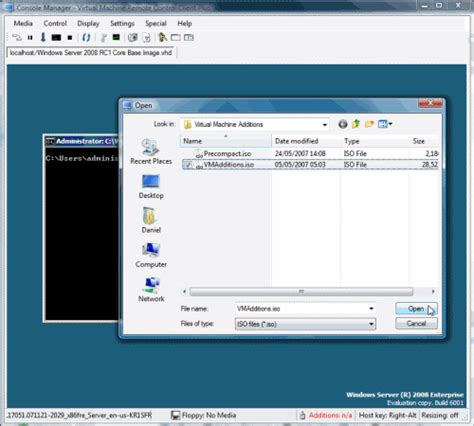Click Resizing: off status entry
This screenshot has height=426, width=474.
[x=440, y=415]
